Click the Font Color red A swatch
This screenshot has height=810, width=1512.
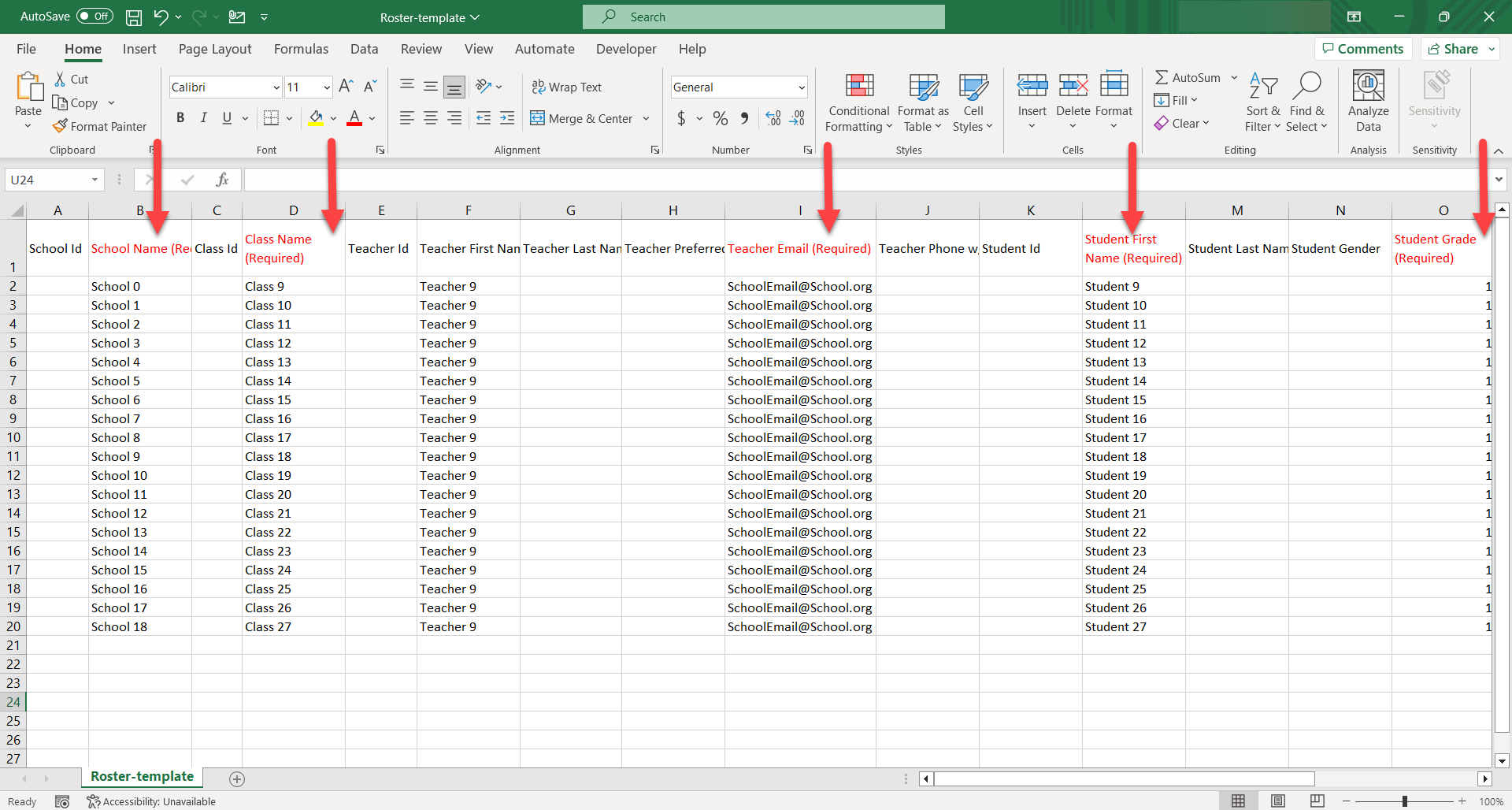(354, 118)
